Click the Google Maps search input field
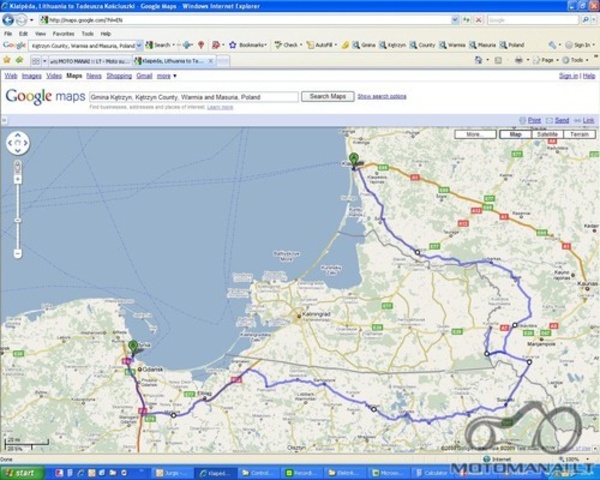This screenshot has width=600, height=480. (194, 97)
